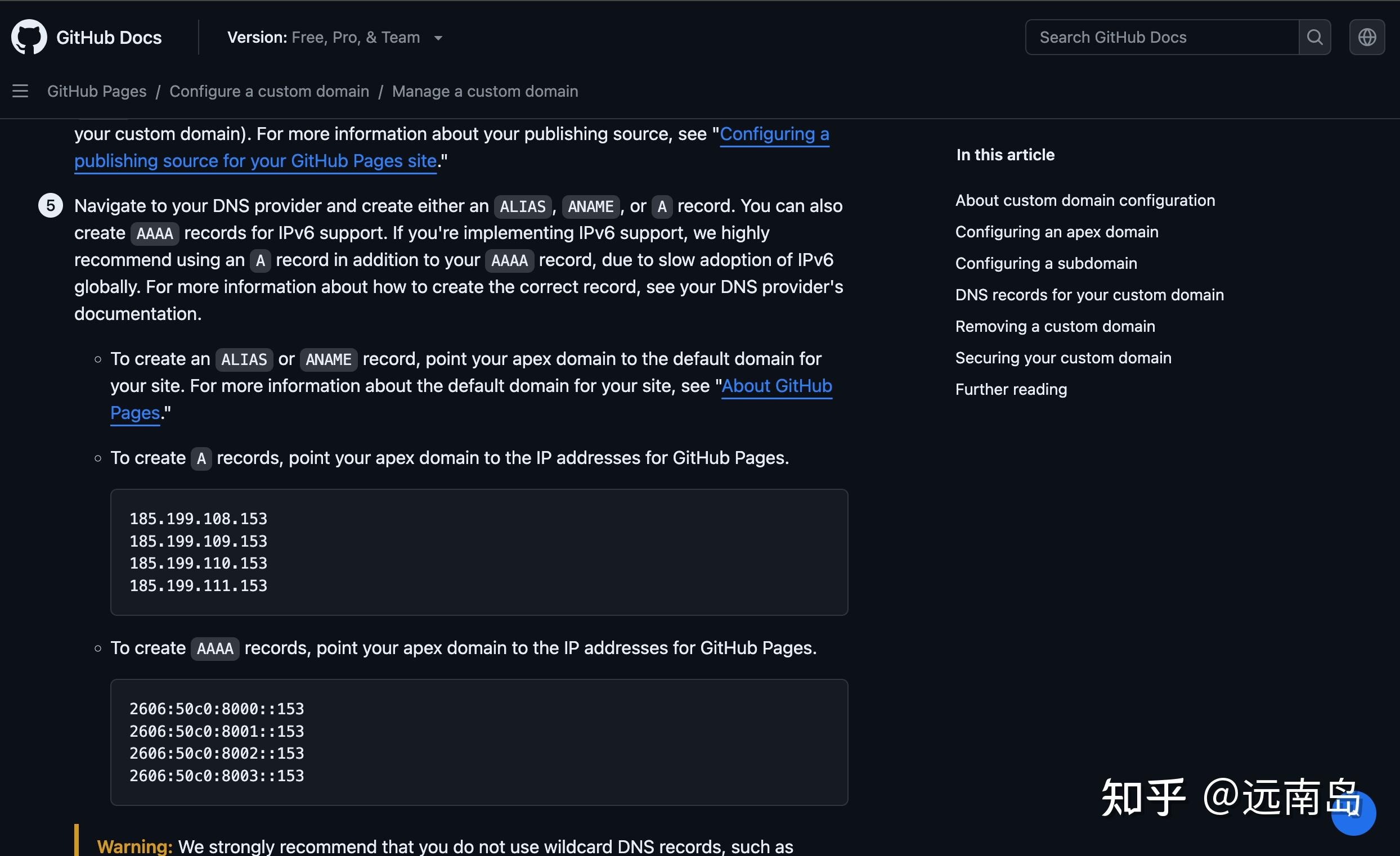1400x856 pixels.
Task: Open the hamburger sidebar menu icon
Action: click(20, 91)
